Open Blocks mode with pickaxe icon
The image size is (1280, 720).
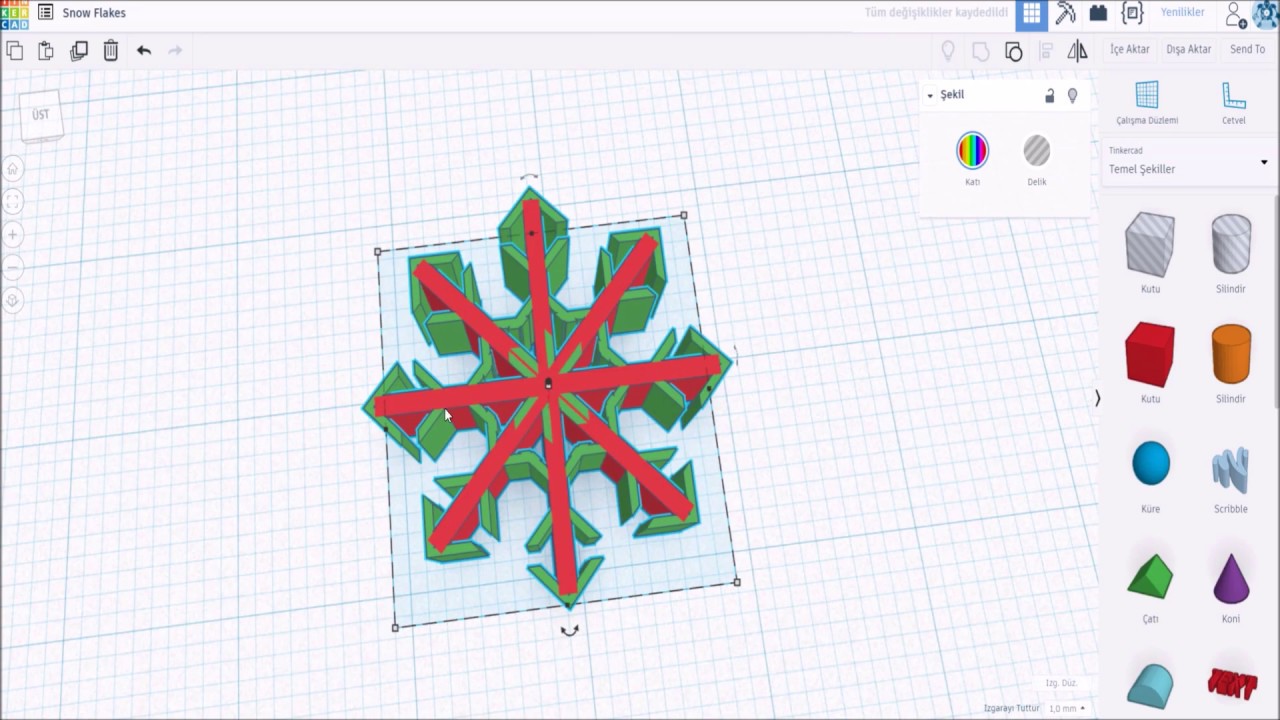click(x=1065, y=13)
